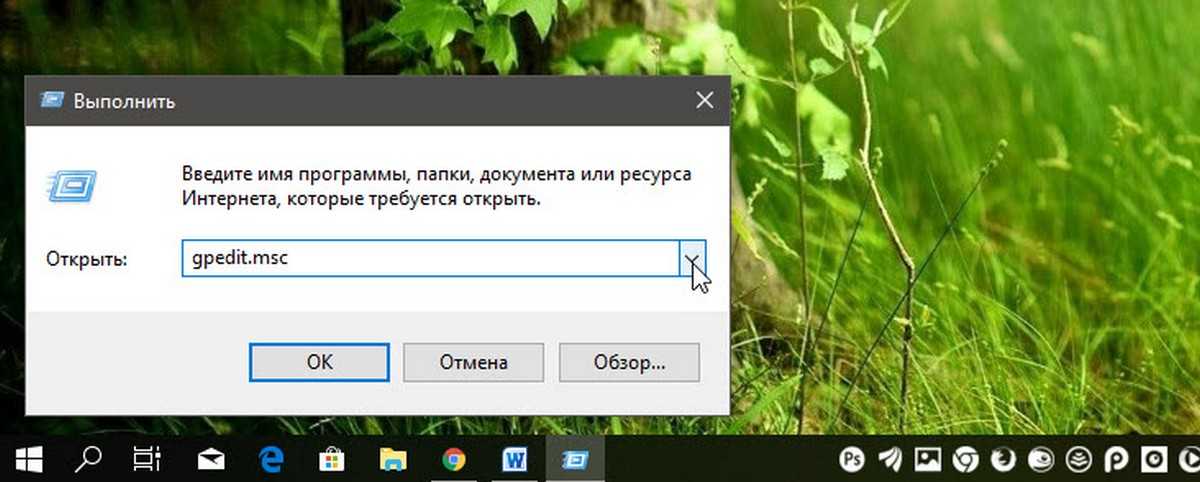The height and width of the screenshot is (482, 1200).
Task: Select the active Run taskbar button
Action: [x=575, y=460]
